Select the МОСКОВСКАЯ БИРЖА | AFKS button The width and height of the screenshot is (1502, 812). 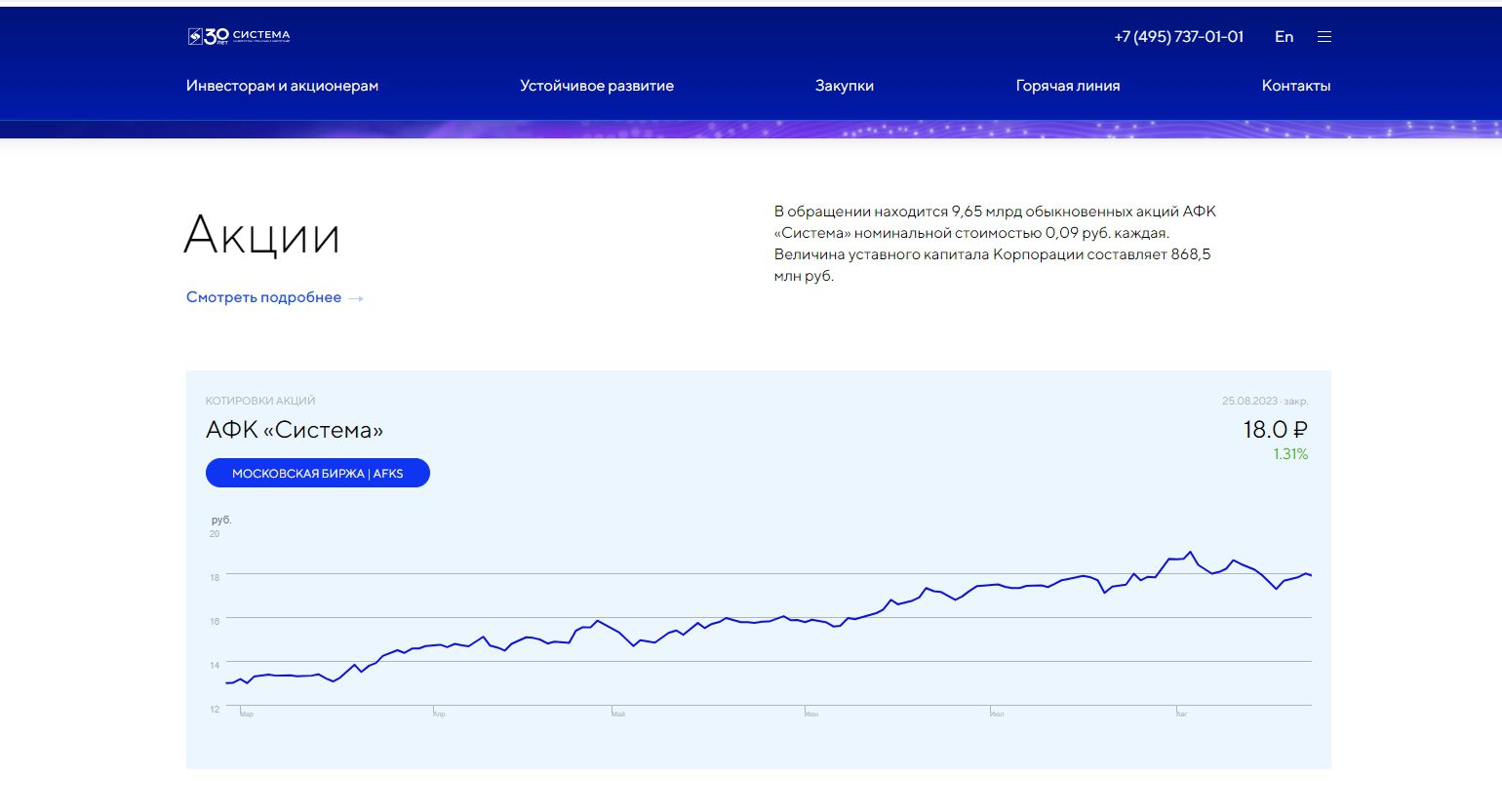tap(317, 473)
